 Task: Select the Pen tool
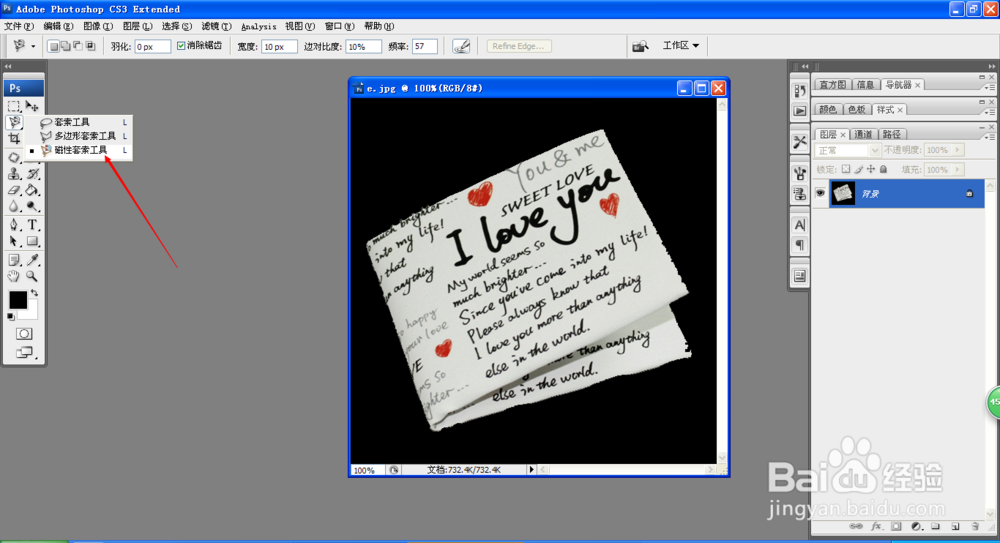(13, 225)
